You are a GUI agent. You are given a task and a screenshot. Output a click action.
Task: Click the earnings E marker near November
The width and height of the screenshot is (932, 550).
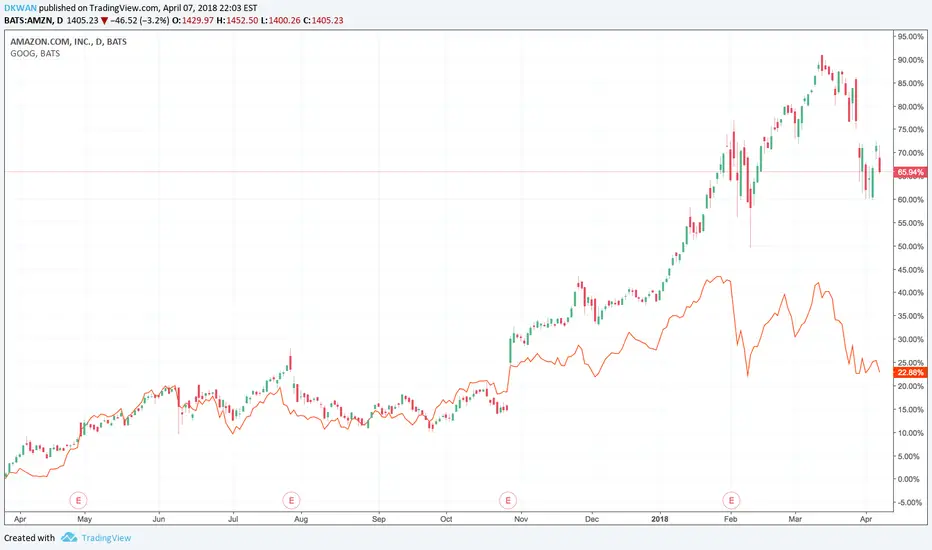(x=508, y=501)
